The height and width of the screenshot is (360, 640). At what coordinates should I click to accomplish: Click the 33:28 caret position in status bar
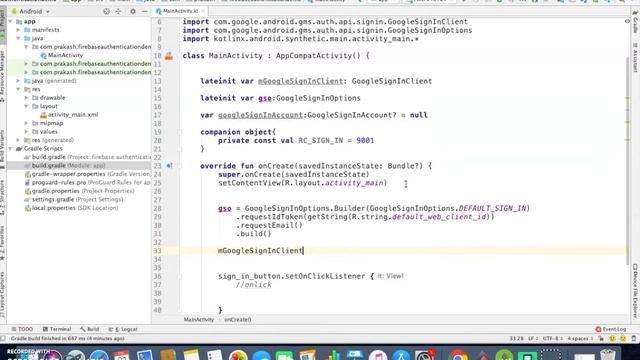(516, 339)
